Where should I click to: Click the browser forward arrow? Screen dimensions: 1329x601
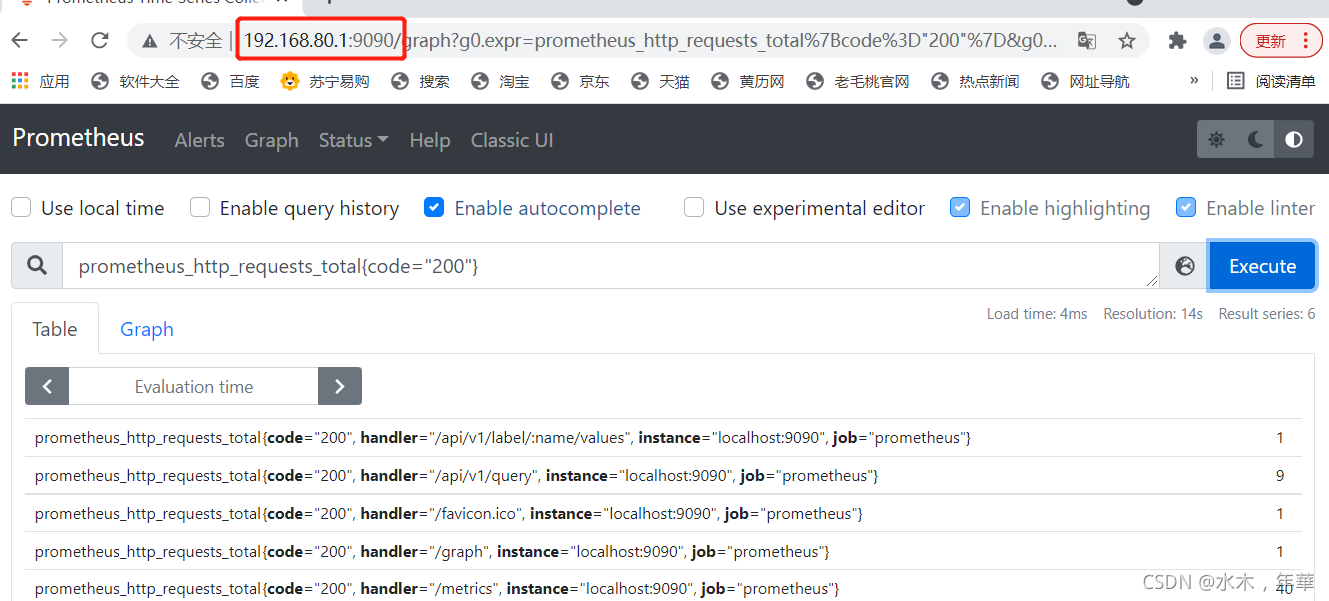[60, 41]
